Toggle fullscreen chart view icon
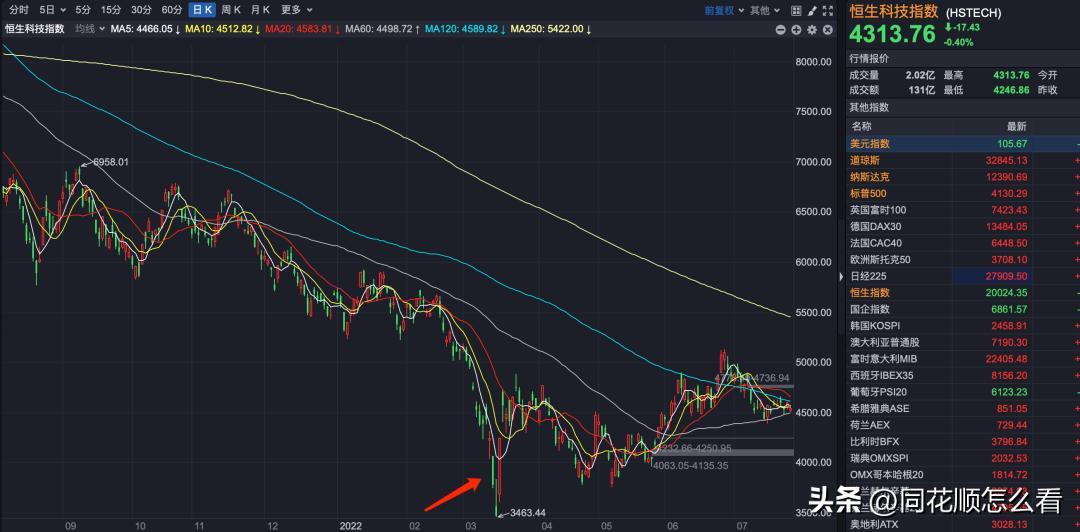The width and height of the screenshot is (1080, 532). (x=827, y=10)
